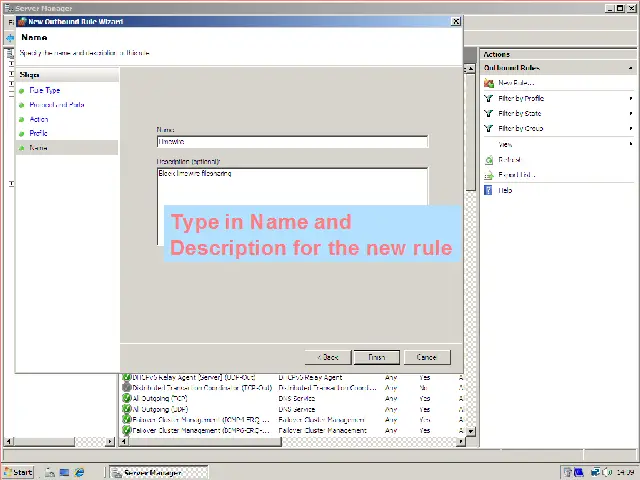Click green check icon of All Outgoing (UDP)
The image size is (640, 480).
127,409
